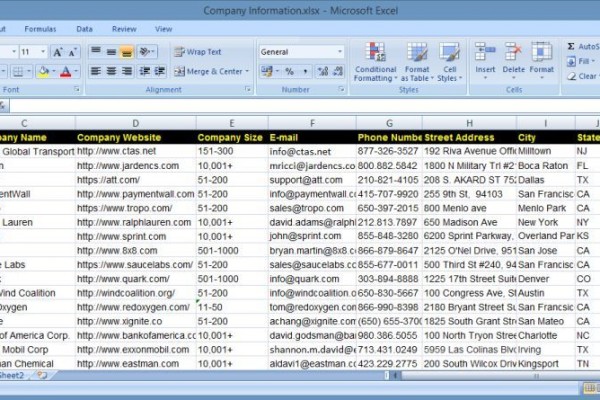Open the Font dialog launcher
This screenshot has width=600, height=400.
point(77,90)
